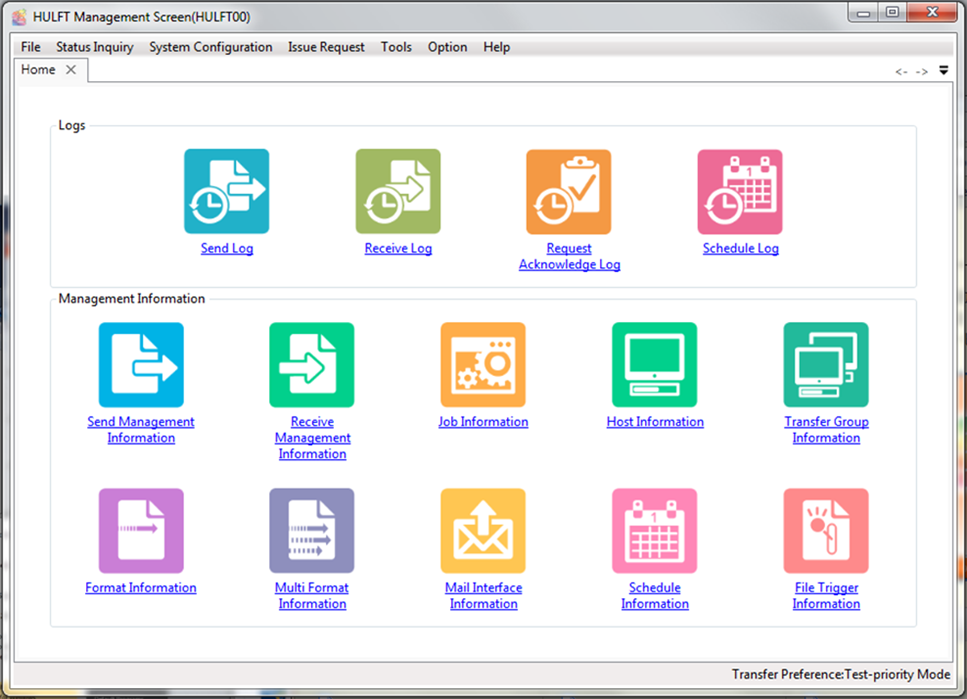The height and width of the screenshot is (699, 967).
Task: Open the green Receive Log icon
Action: click(398, 191)
